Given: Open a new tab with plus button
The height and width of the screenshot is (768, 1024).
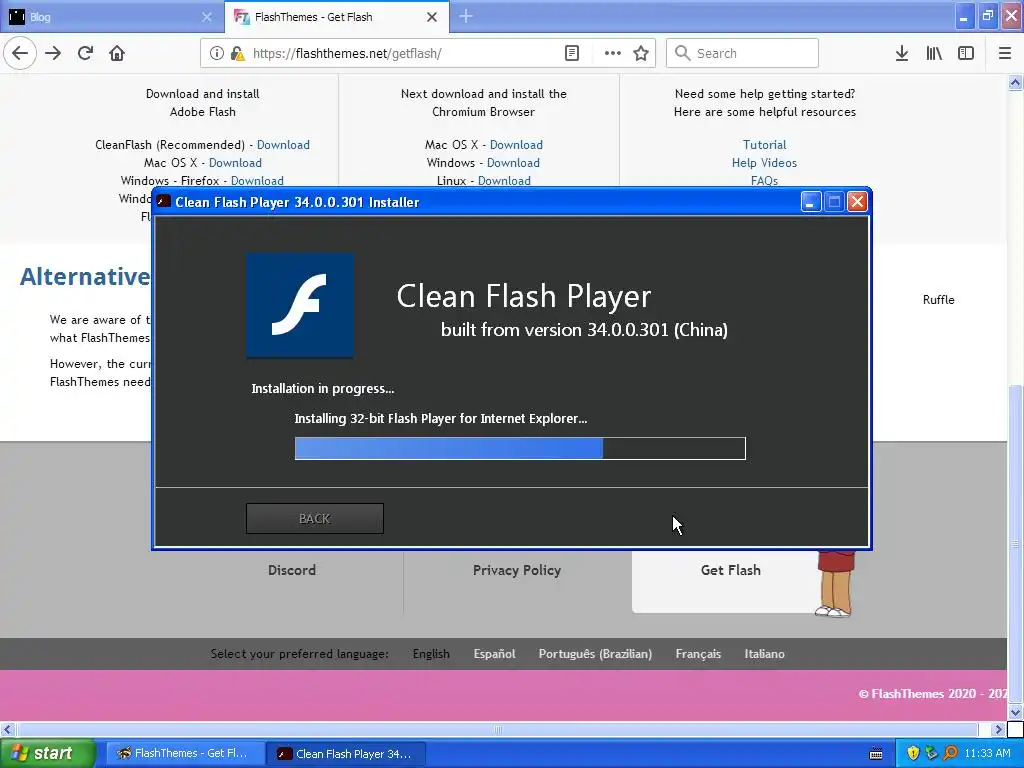Looking at the screenshot, I should point(466,16).
